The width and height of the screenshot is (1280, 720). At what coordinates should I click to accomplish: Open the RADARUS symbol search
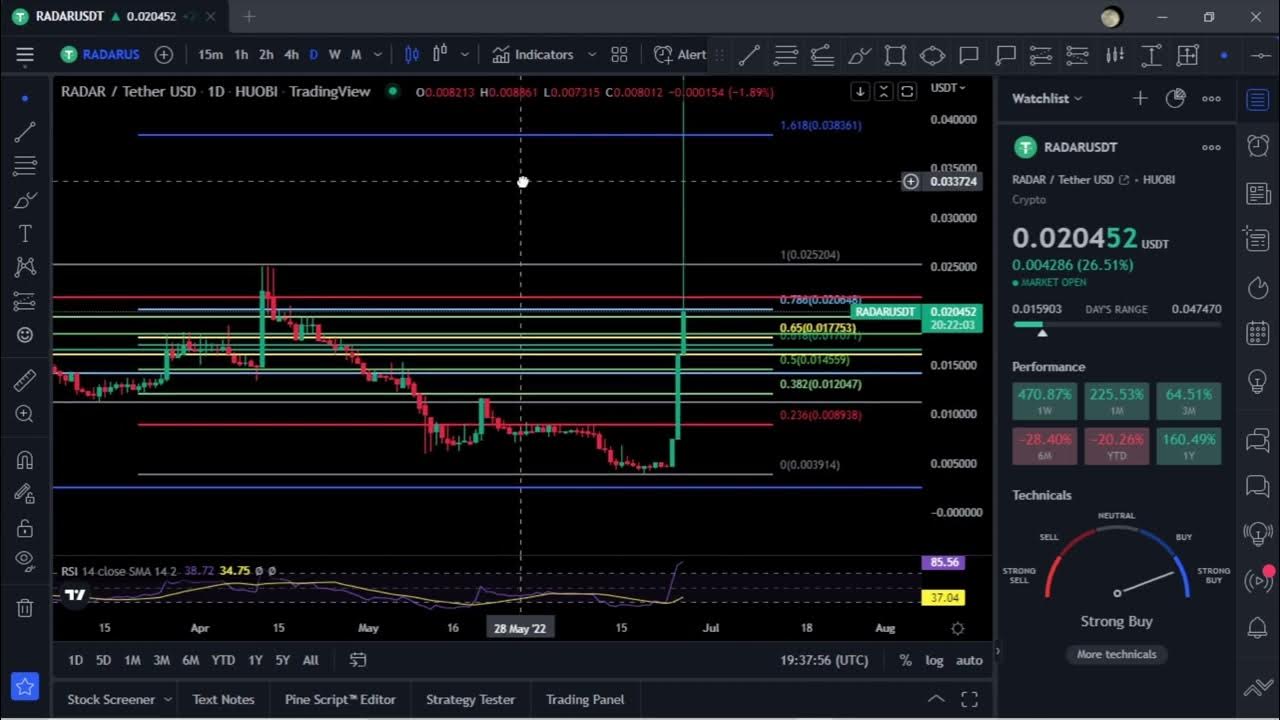100,55
